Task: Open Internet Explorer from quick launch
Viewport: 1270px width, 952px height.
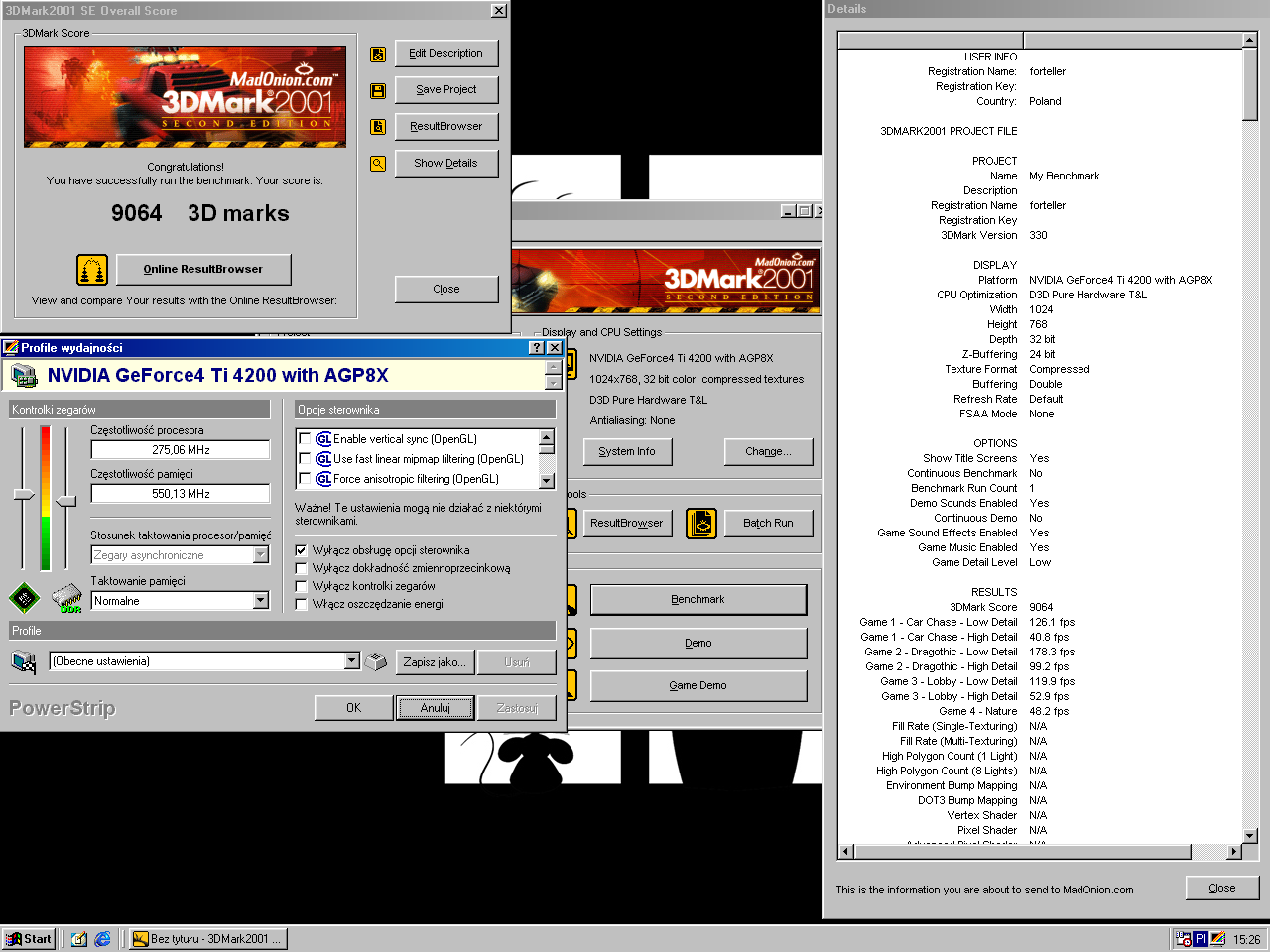Action: pos(102,939)
